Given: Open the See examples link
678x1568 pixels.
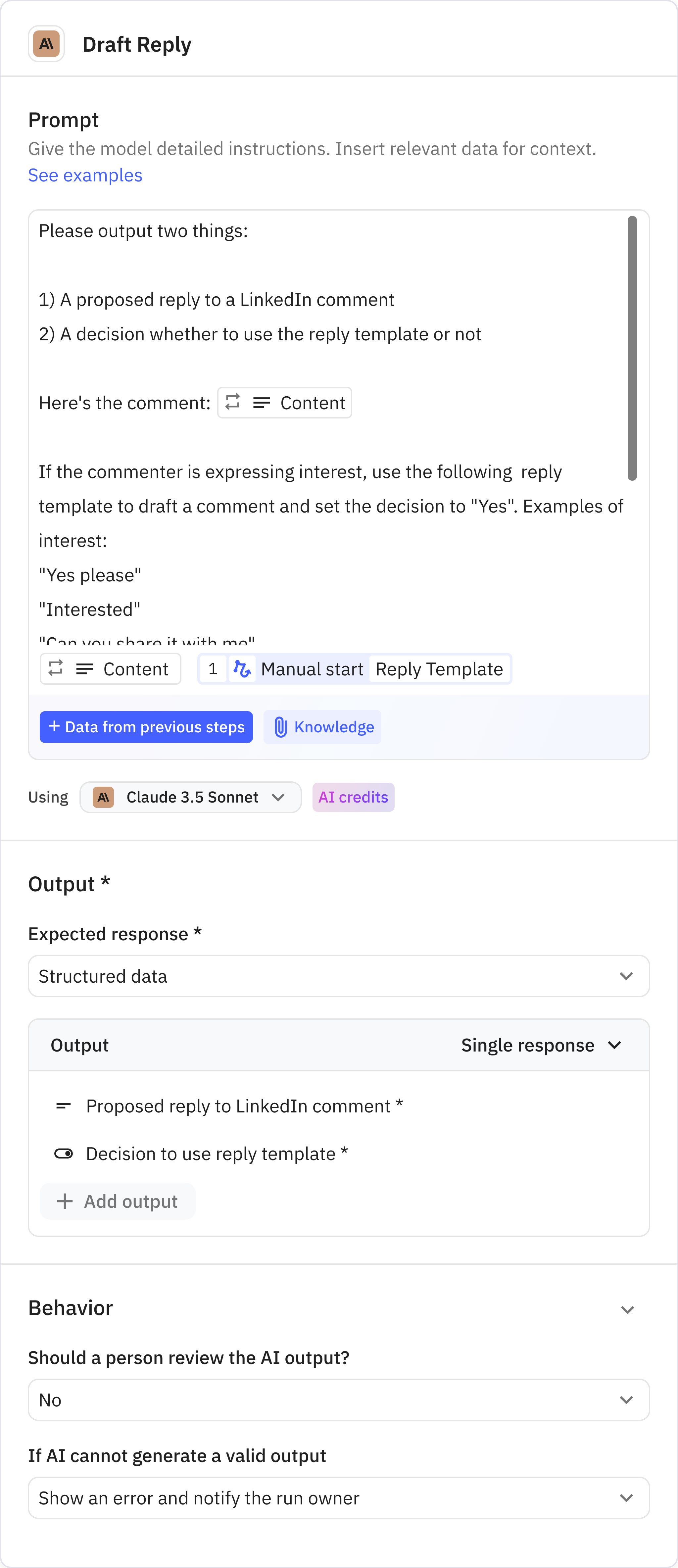Looking at the screenshot, I should point(85,175).
